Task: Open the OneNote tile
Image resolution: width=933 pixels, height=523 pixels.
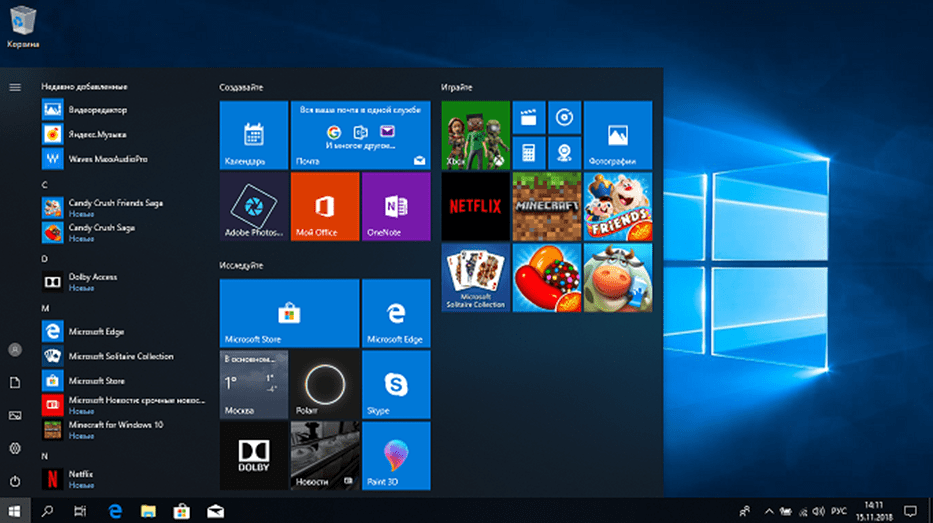Action: [x=395, y=206]
